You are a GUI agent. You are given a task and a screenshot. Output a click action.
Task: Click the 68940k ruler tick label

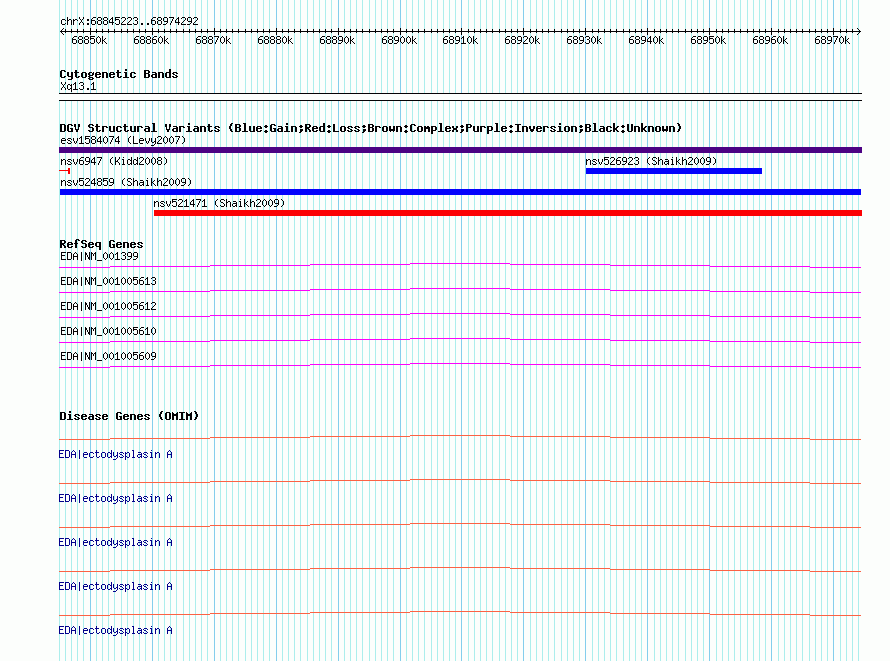click(646, 40)
